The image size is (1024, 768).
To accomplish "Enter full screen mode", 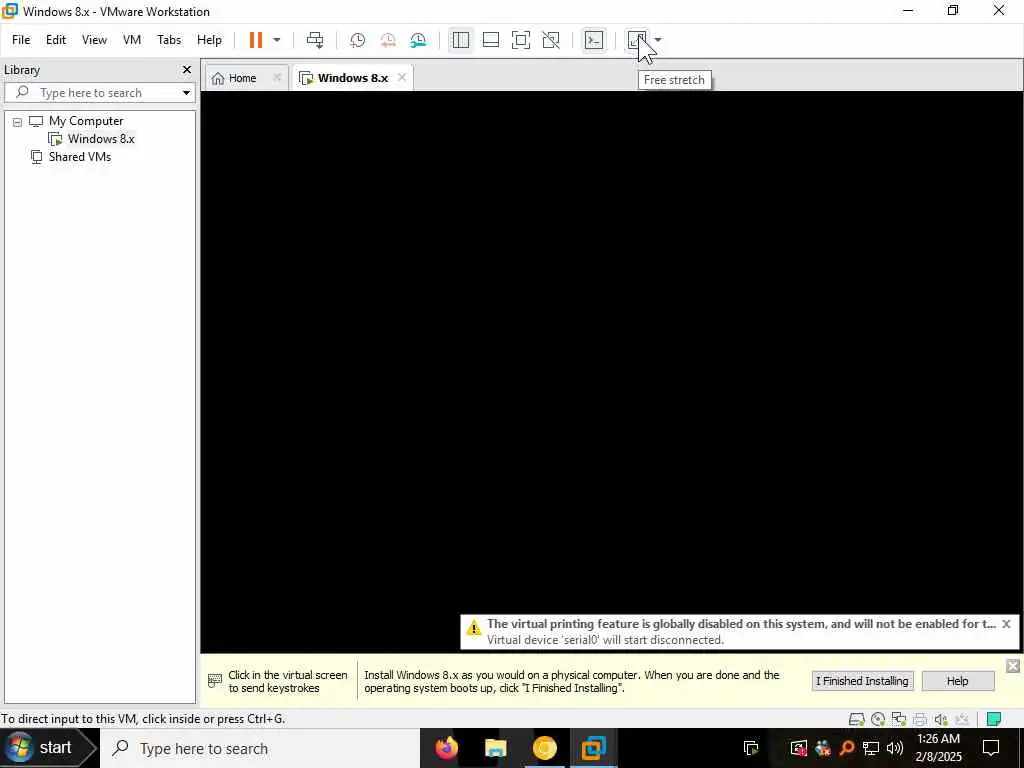I will click(x=520, y=40).
